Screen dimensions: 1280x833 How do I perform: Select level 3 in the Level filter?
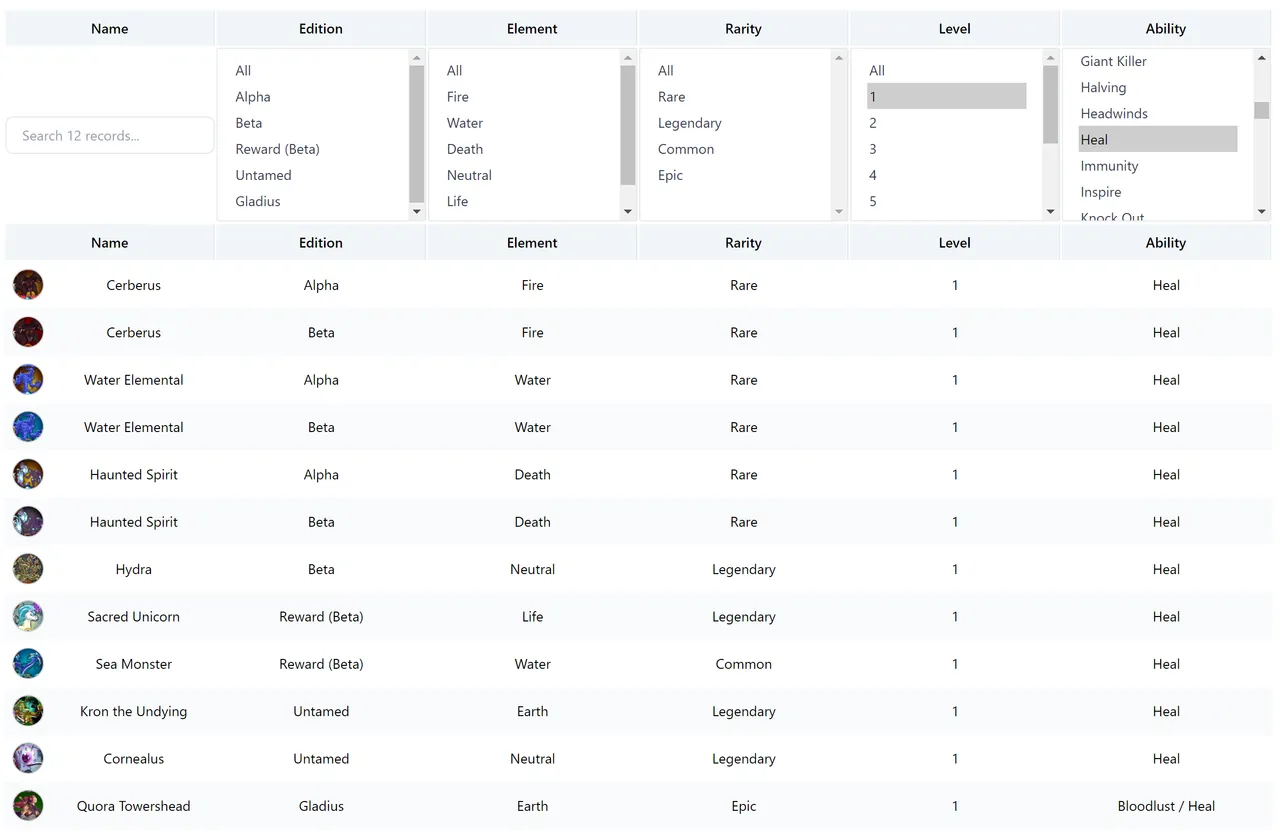947,149
